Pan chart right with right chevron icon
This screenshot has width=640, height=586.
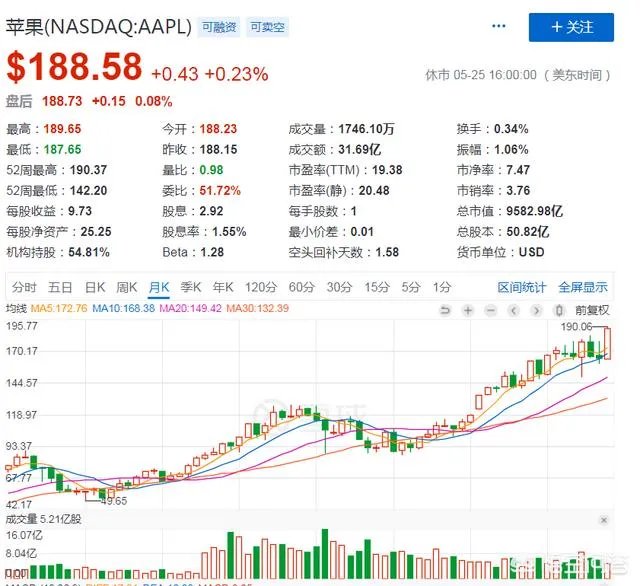tap(536, 311)
